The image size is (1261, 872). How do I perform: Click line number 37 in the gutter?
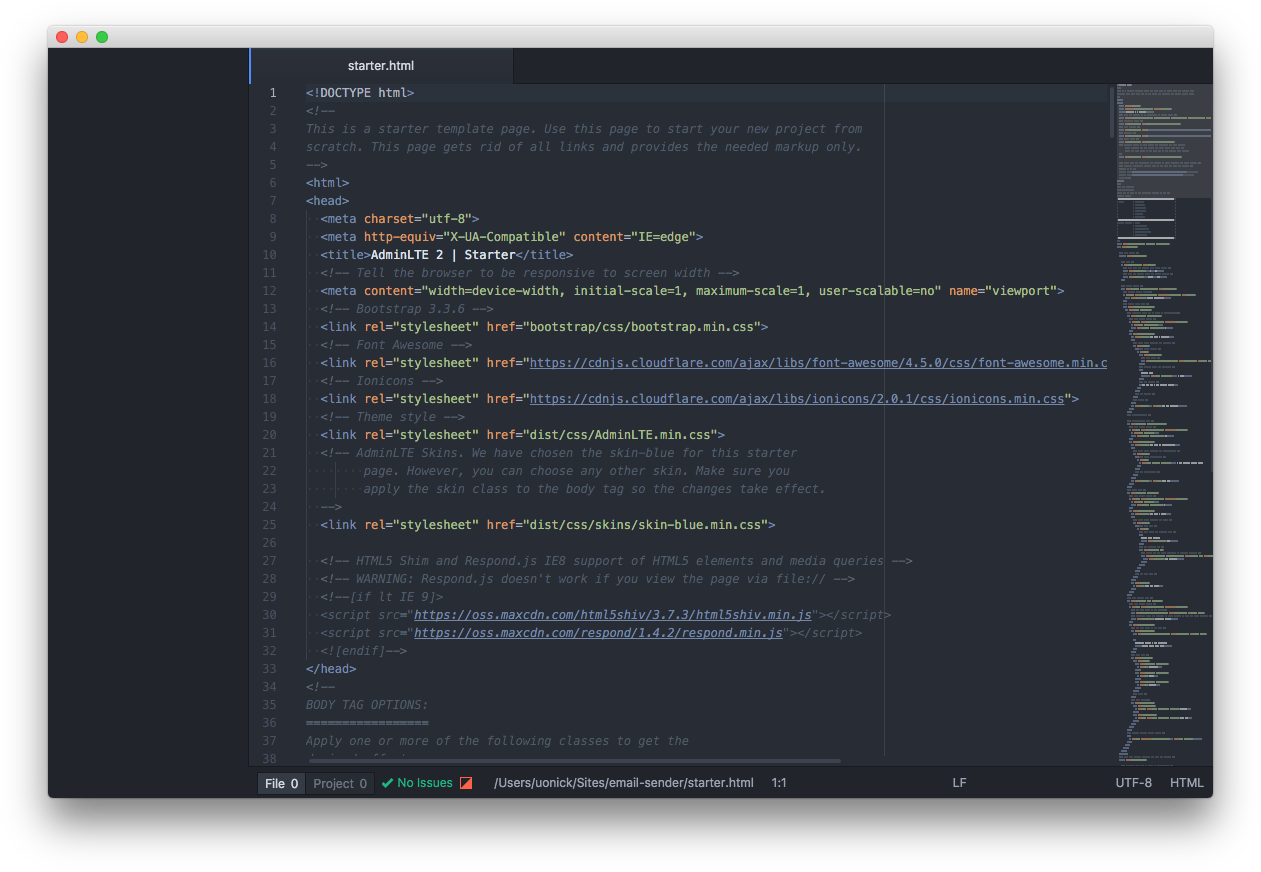[269, 741]
